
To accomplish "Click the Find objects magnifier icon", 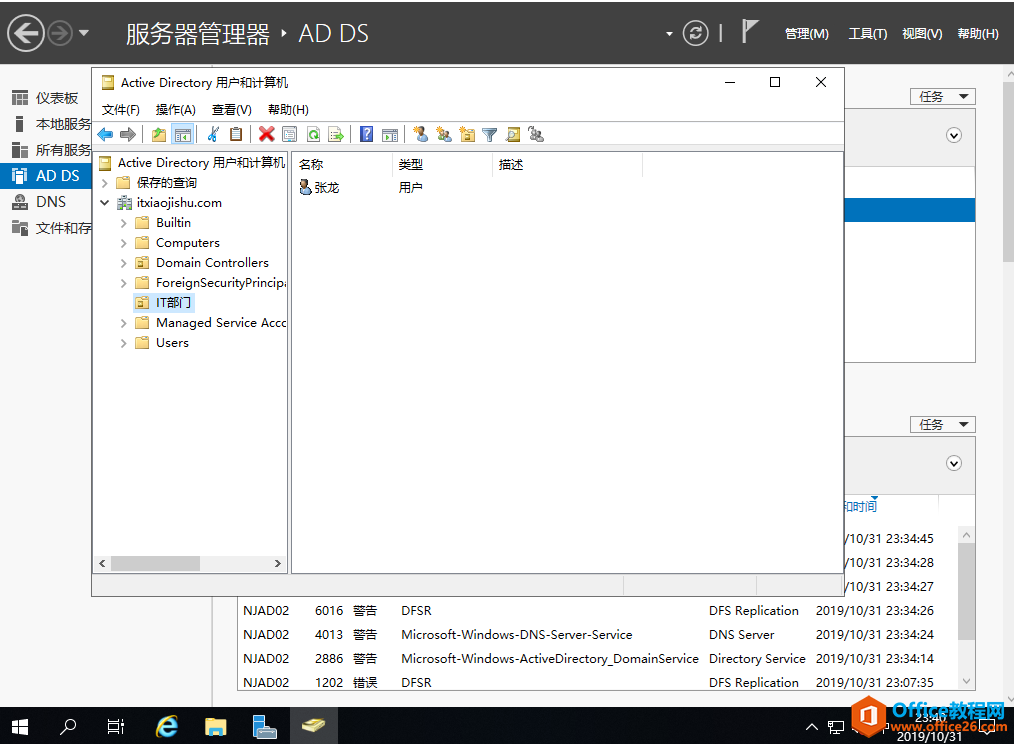I will click(513, 135).
